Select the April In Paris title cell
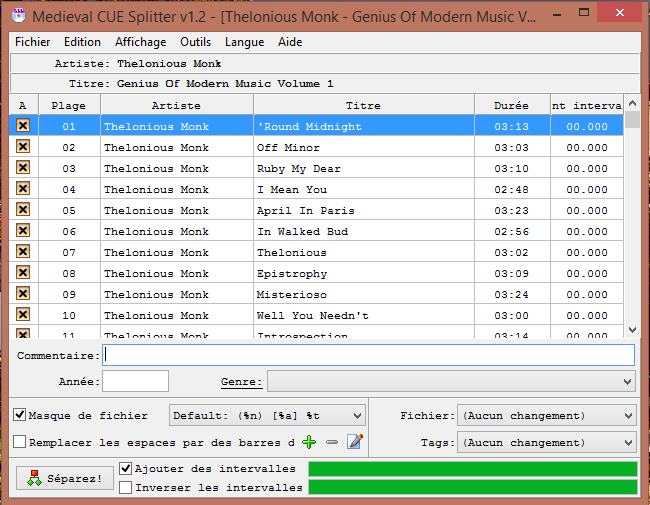The height and width of the screenshot is (505, 650). [x=364, y=209]
